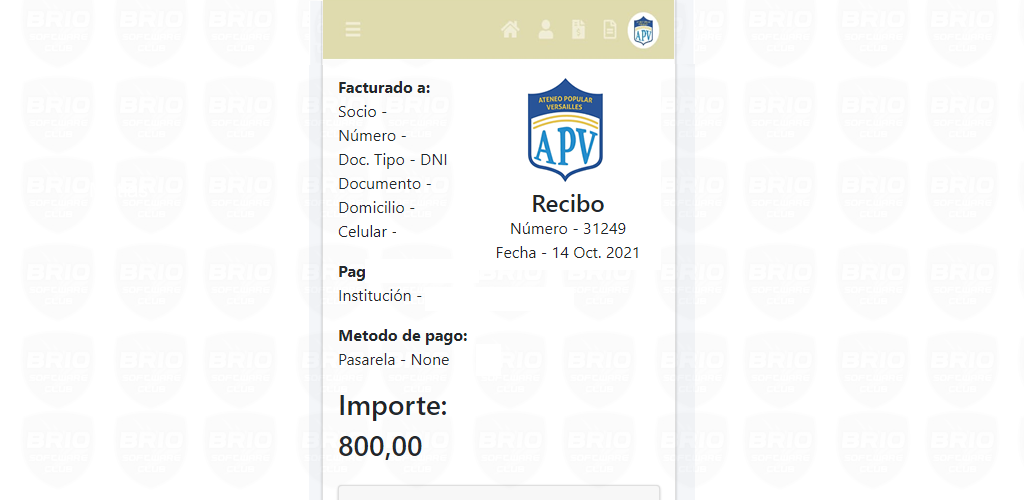
Task: Click the 'Pag' heading
Action: click(352, 273)
